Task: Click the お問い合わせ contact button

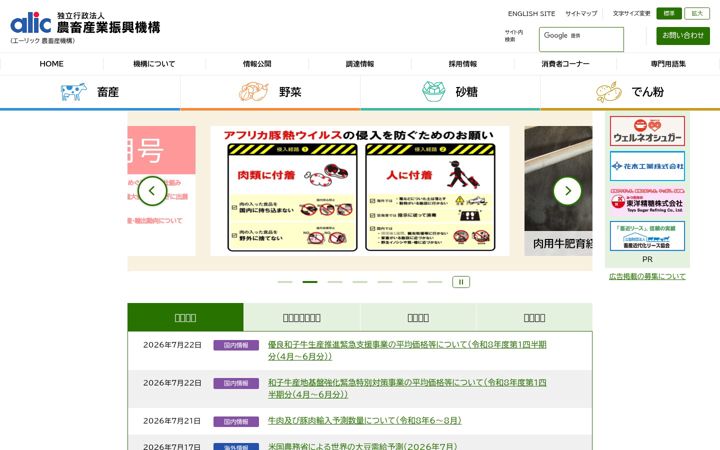Action: [x=683, y=35]
